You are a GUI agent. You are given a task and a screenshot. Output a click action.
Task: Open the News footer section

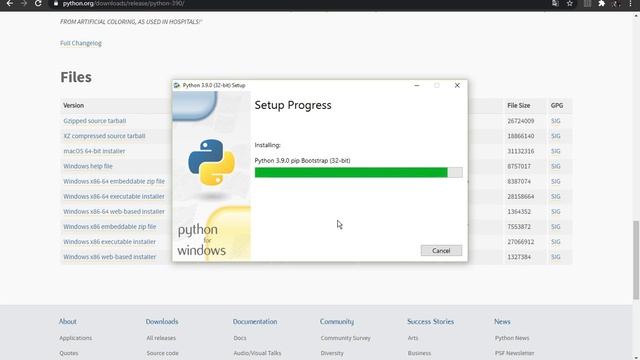click(502, 322)
